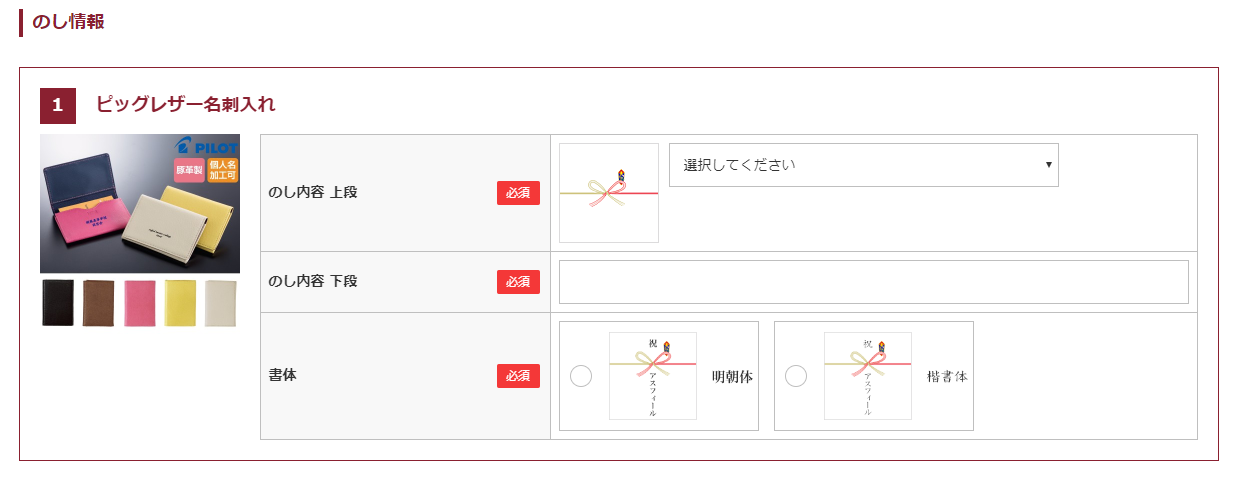1252x491 pixels.
Task: Click the noshi ribbon preview beside the dropdown
Action: (x=609, y=193)
